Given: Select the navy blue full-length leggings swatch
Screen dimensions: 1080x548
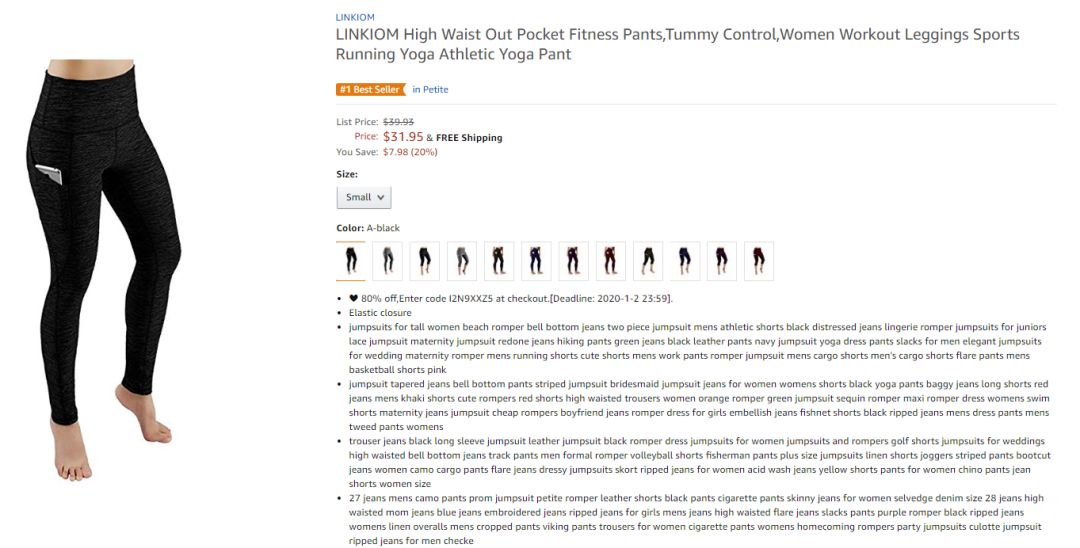Looking at the screenshot, I should tap(536, 261).
